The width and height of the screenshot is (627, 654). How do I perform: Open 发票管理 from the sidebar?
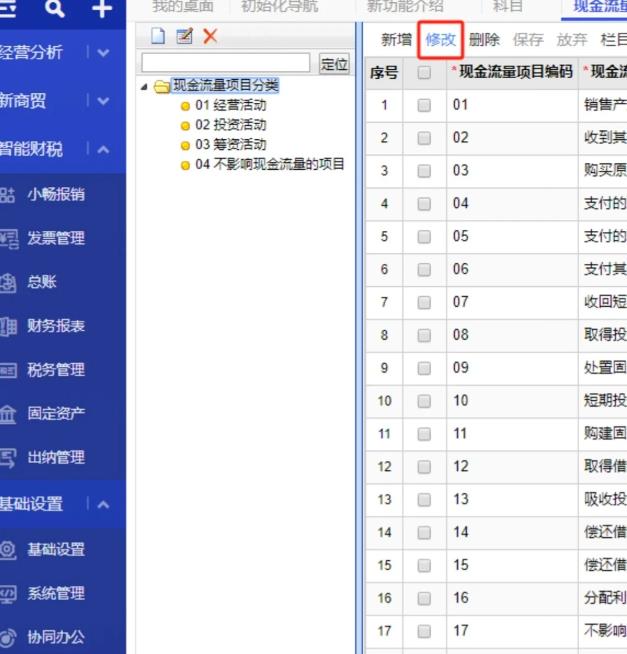pyautogui.click(x=55, y=238)
